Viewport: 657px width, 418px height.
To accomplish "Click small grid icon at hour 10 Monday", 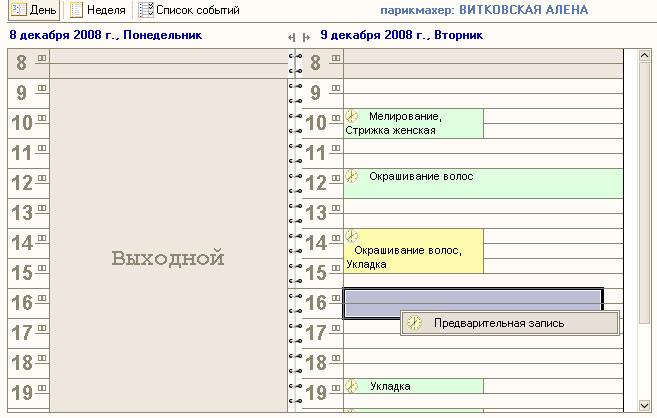I will [42, 118].
